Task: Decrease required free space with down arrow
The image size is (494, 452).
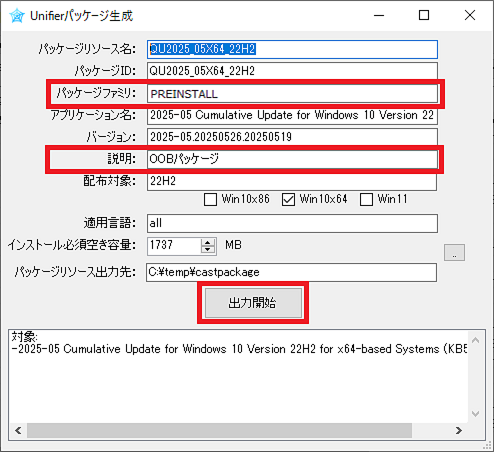Action: (x=208, y=250)
